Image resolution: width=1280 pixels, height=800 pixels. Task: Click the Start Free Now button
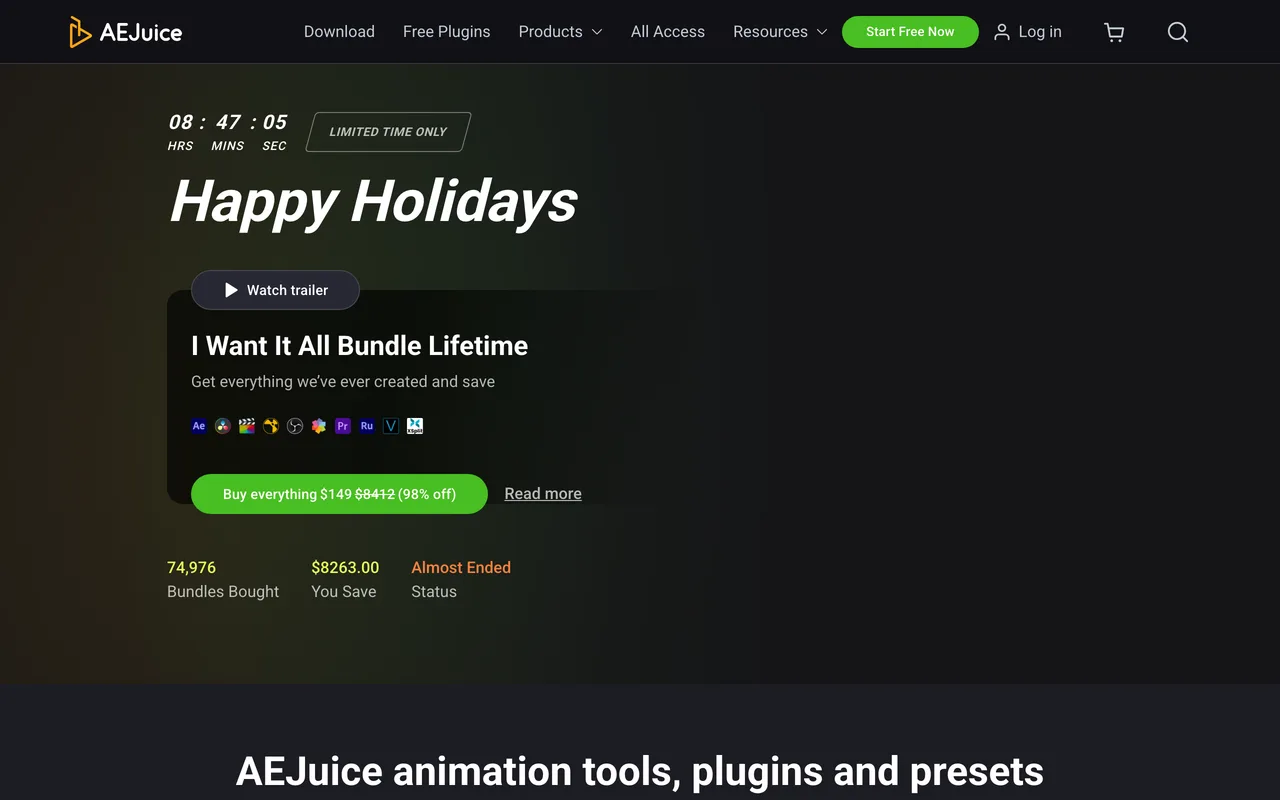[x=910, y=32]
